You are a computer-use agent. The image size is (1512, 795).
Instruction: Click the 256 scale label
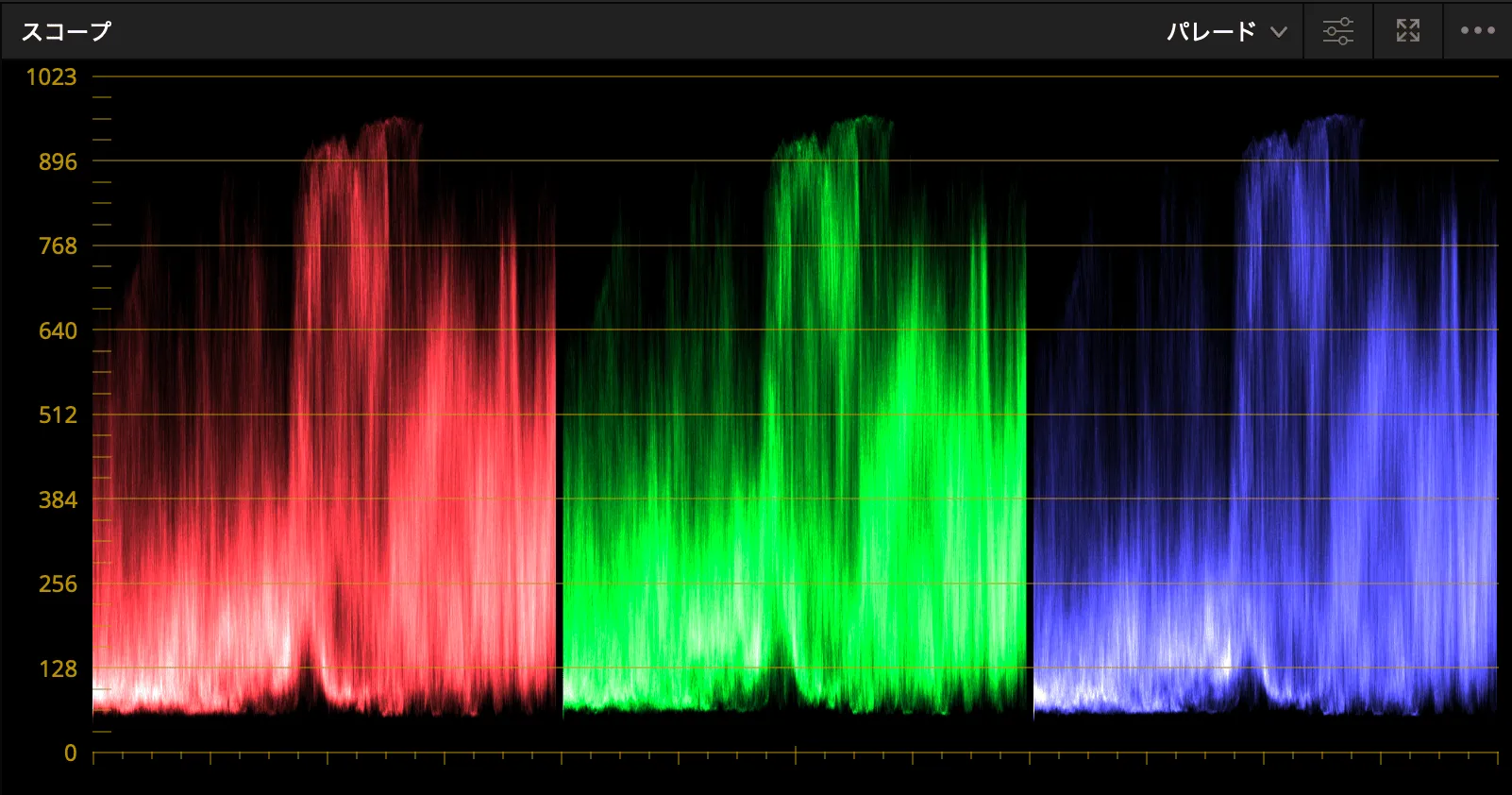pyautogui.click(x=58, y=584)
